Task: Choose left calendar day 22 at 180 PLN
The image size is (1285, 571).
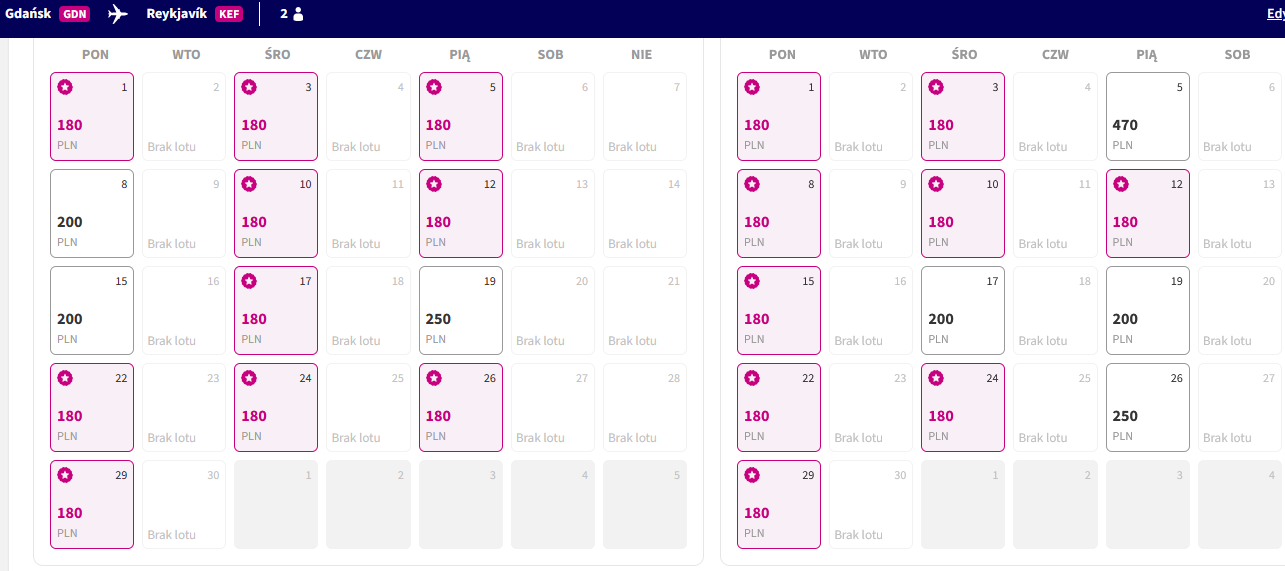Action: tap(92, 407)
